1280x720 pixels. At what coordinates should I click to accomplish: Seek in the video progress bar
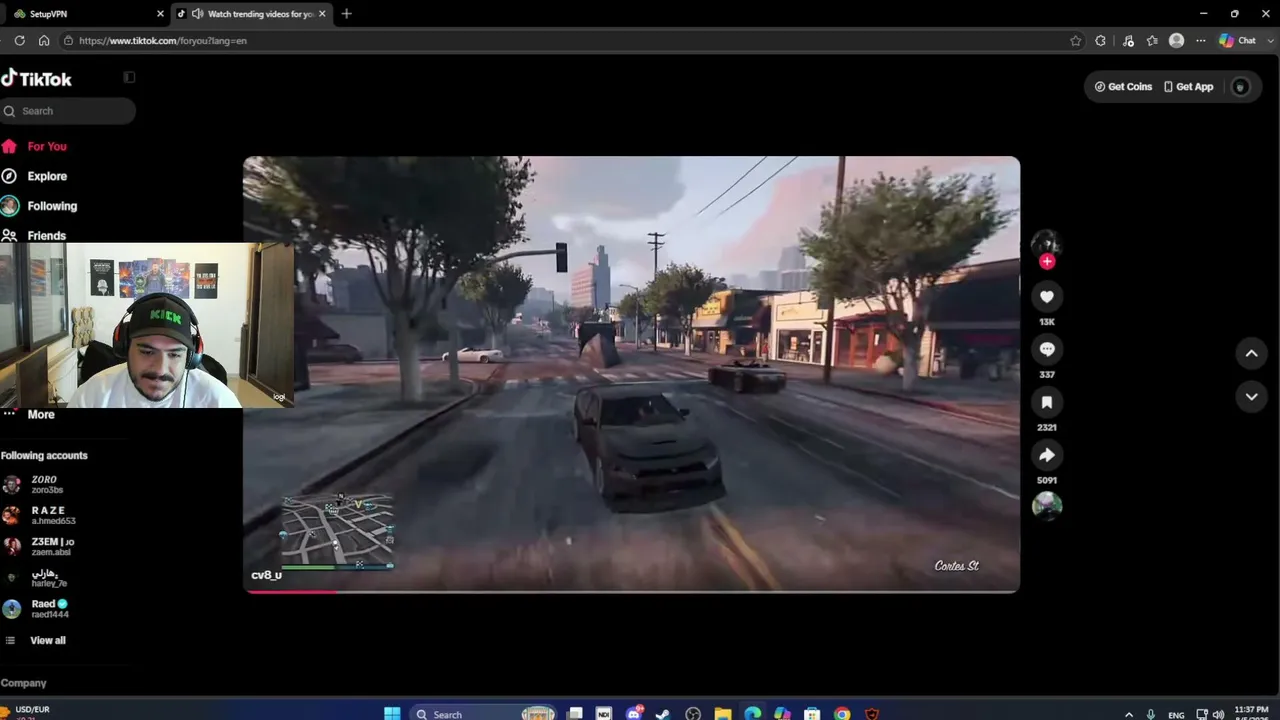632,591
